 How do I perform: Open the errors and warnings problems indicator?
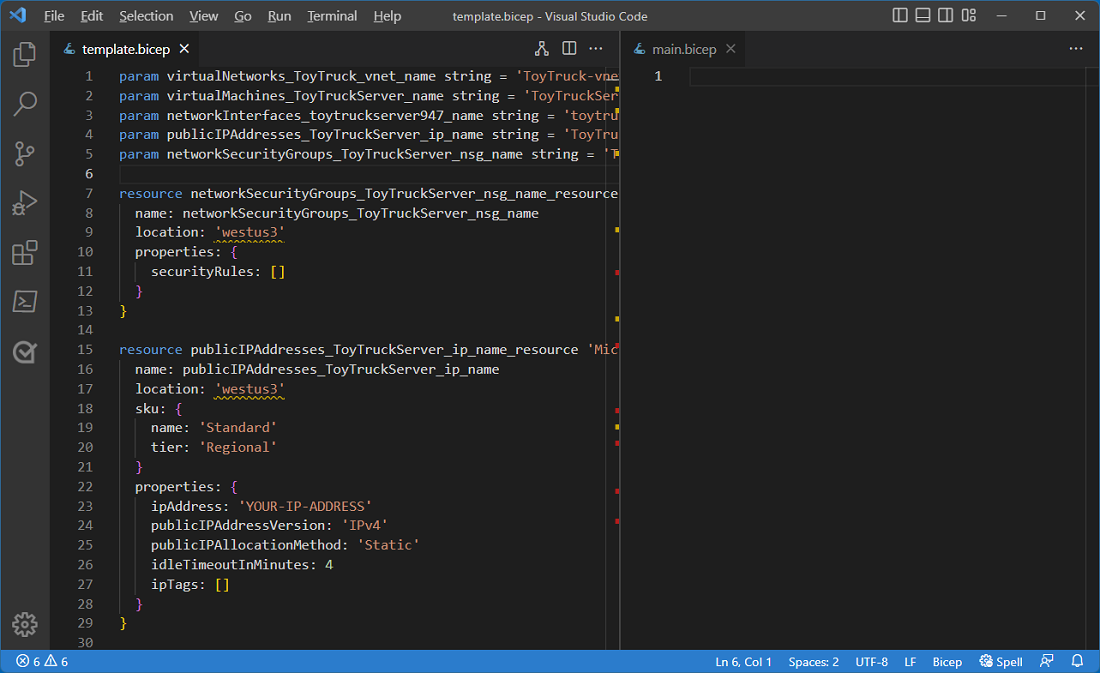[x=42, y=661]
